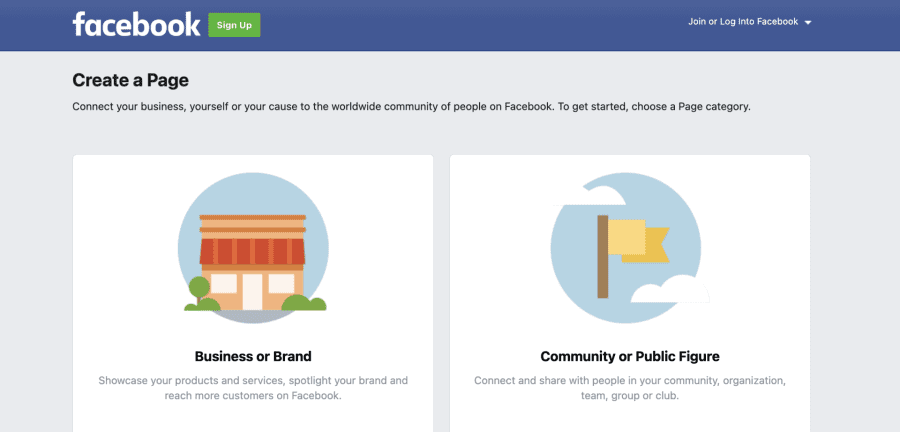Select the Business or Brand heading
The image size is (900, 432).
click(253, 356)
